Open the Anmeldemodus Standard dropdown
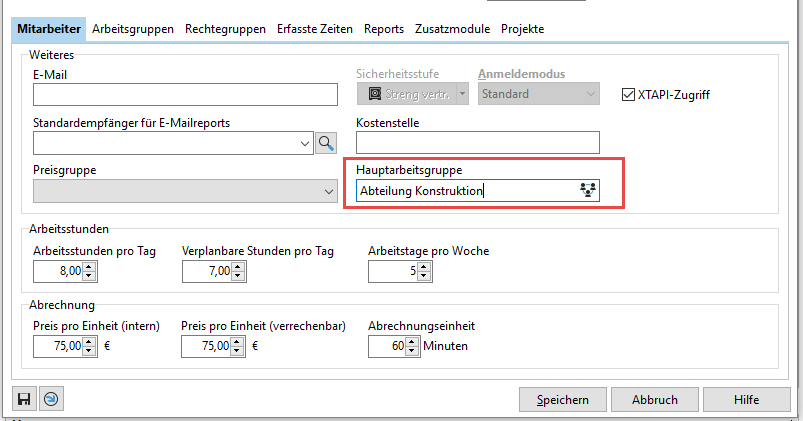 (590, 95)
